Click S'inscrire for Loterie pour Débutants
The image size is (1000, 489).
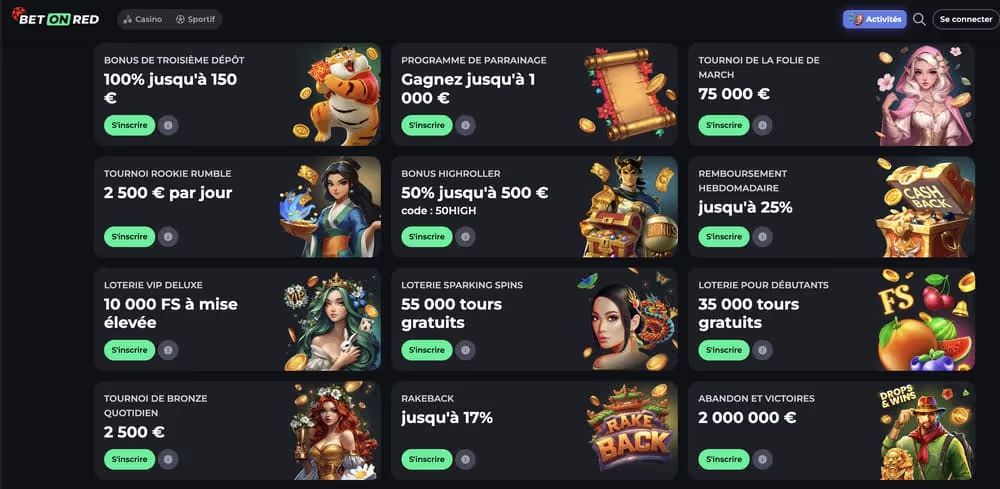724,350
